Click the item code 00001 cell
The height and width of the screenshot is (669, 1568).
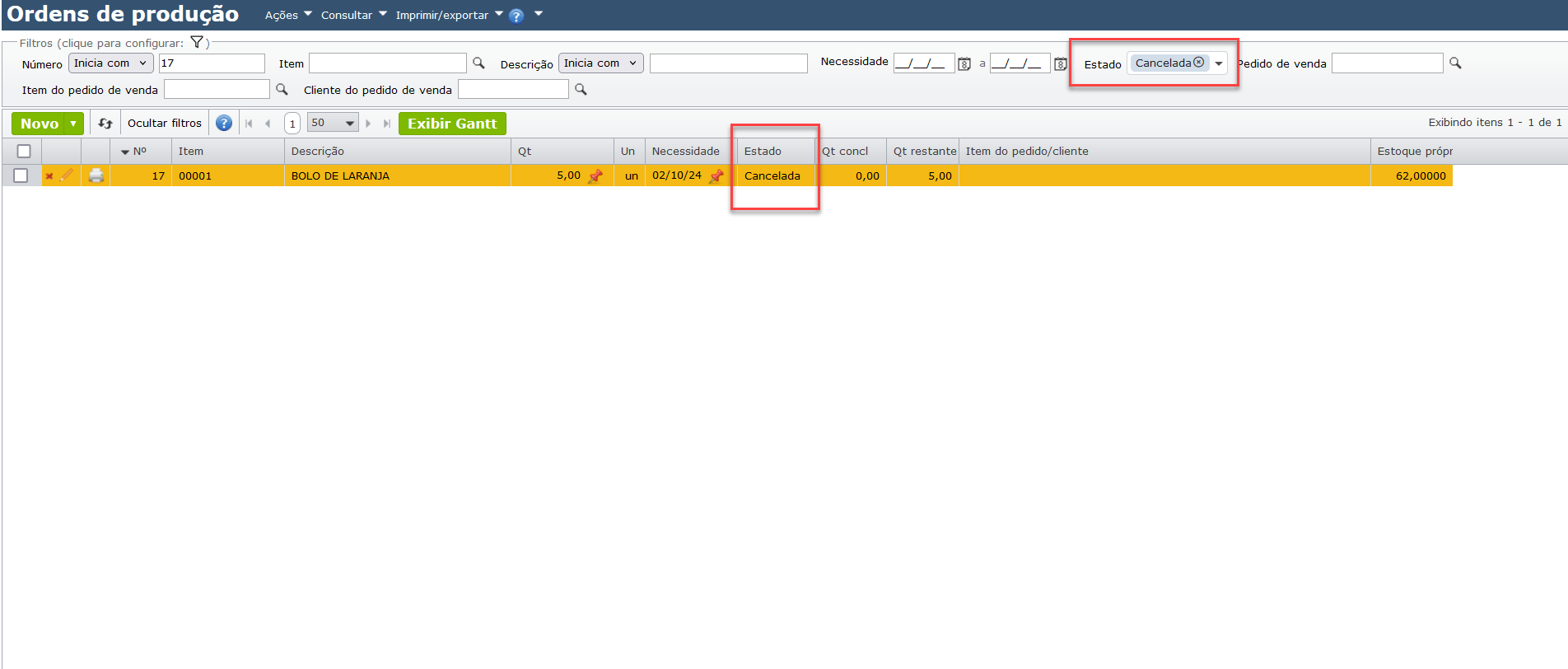coord(227,175)
